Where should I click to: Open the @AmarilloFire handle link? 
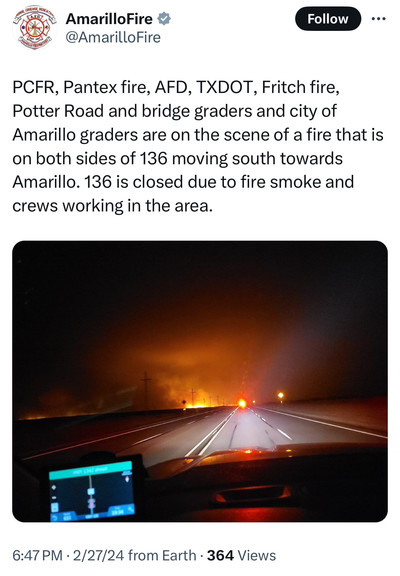click(113, 37)
